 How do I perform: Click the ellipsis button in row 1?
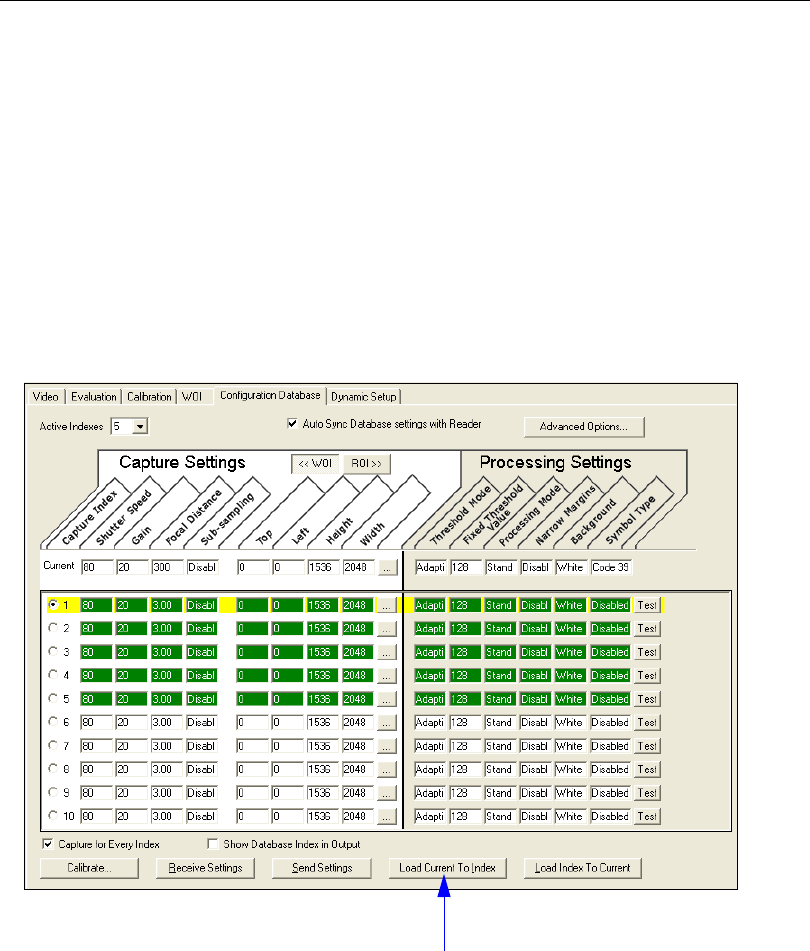coord(386,605)
